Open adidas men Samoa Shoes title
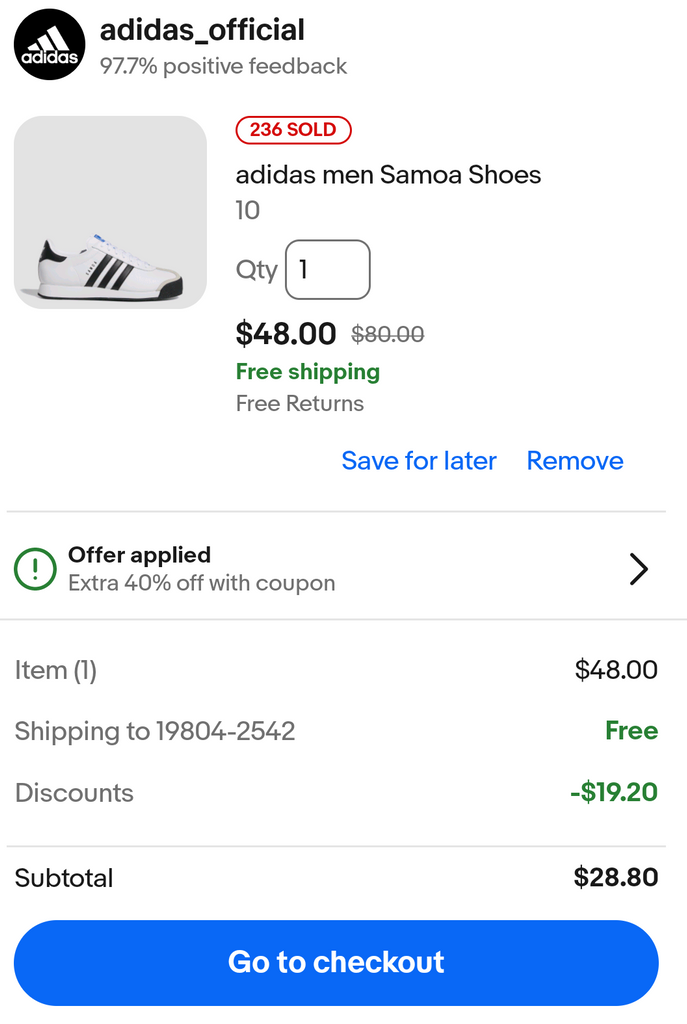The width and height of the screenshot is (687, 1024). coord(388,175)
